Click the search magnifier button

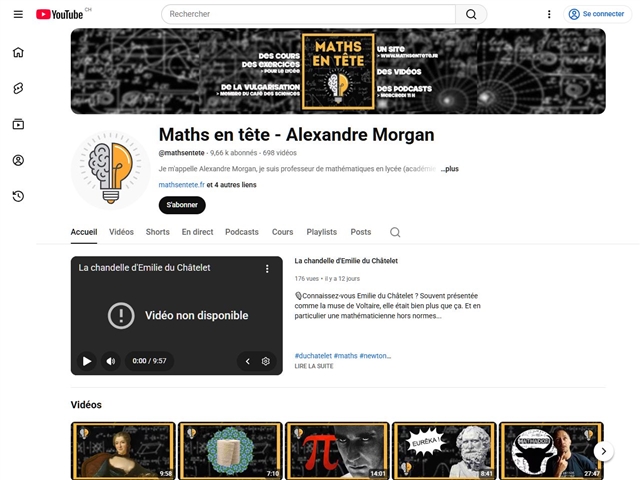[x=471, y=14]
